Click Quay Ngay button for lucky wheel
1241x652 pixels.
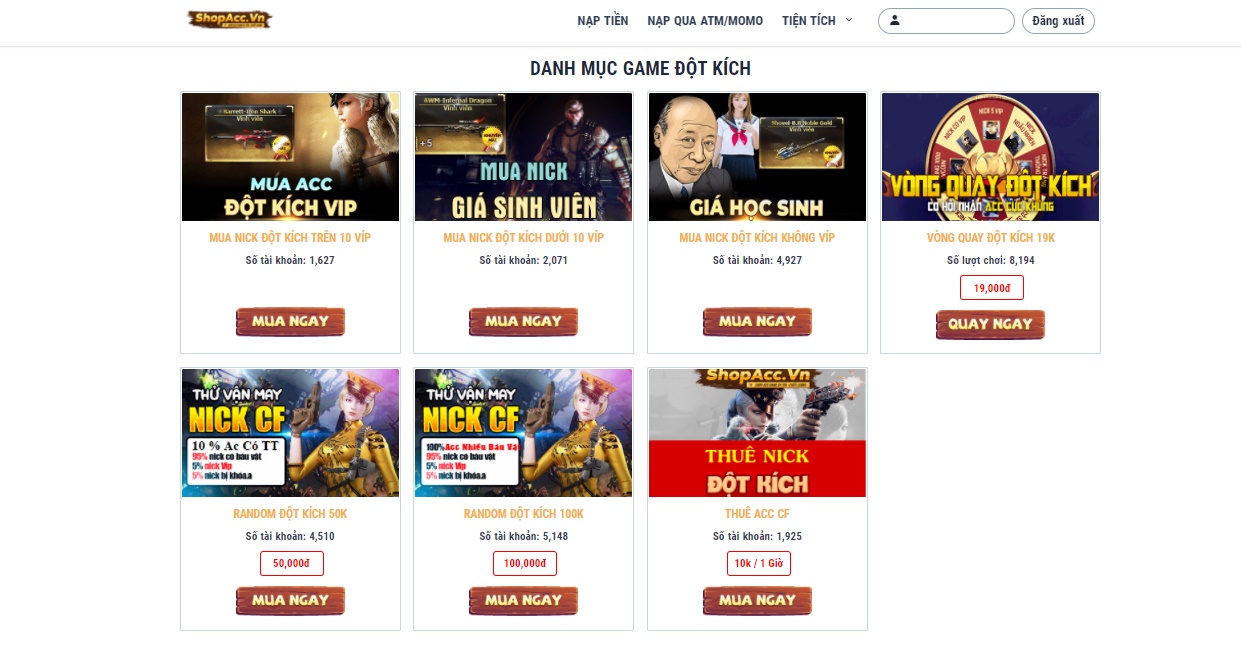990,324
